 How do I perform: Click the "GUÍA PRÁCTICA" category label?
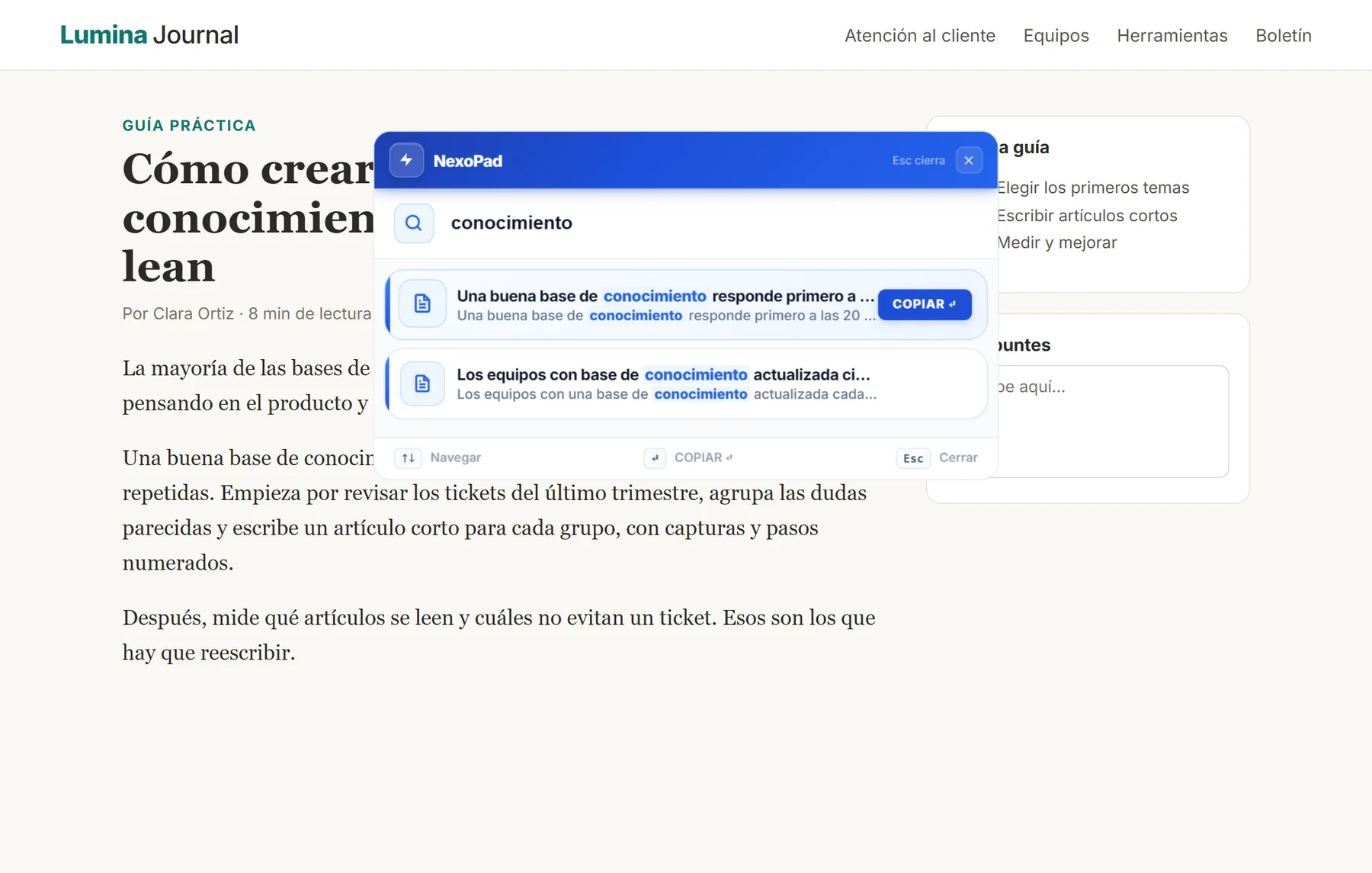pos(189,126)
